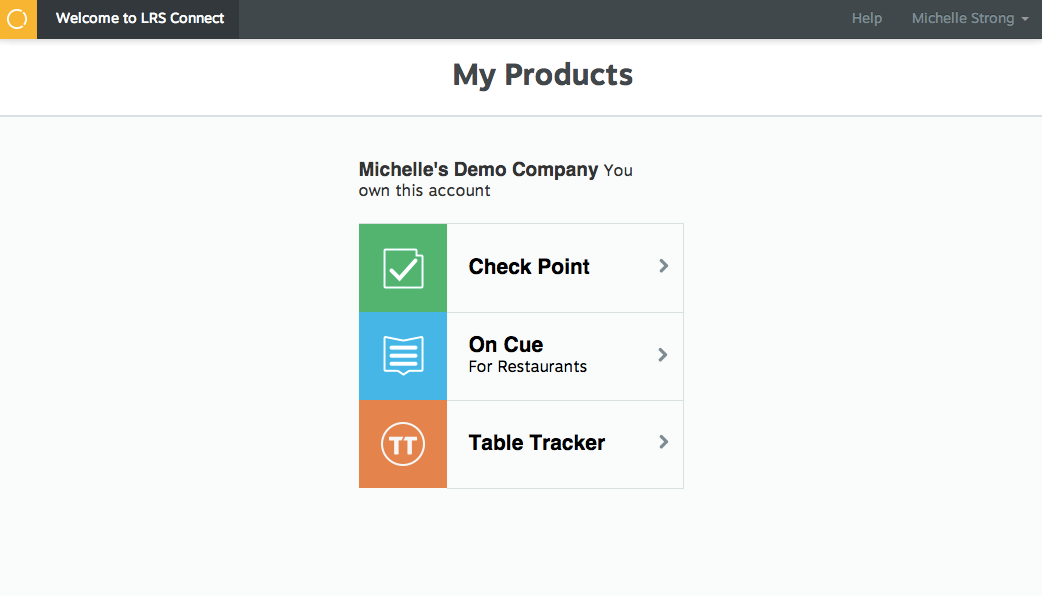Expand the Table Tracker row chevron
The height and width of the screenshot is (596, 1042).
(x=663, y=442)
